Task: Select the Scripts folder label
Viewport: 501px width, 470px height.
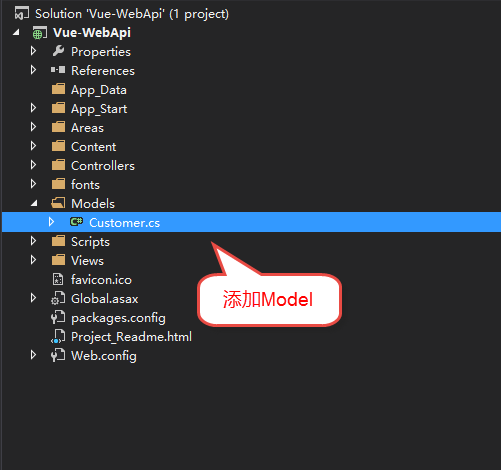Action: (90, 242)
